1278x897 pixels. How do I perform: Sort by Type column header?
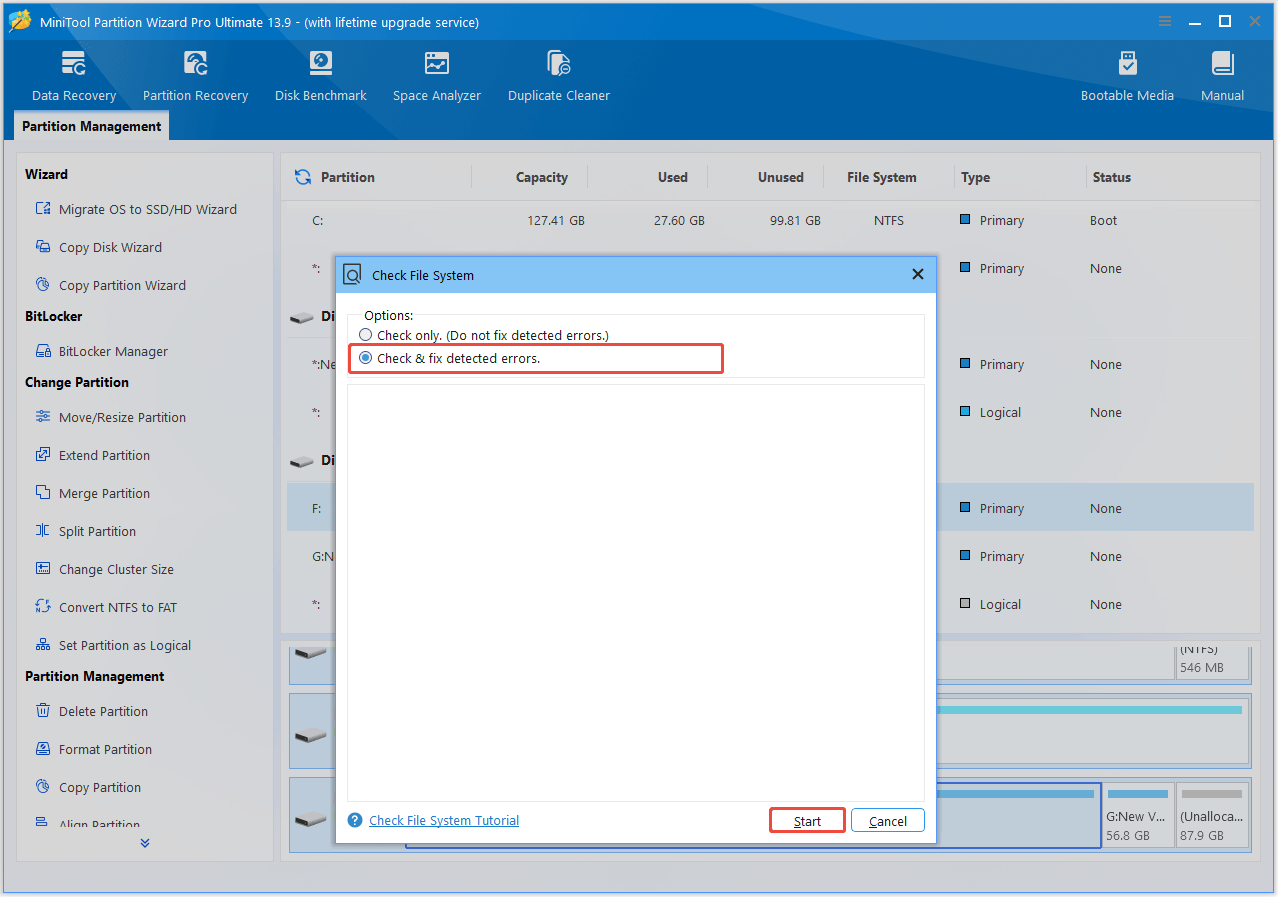(975, 177)
